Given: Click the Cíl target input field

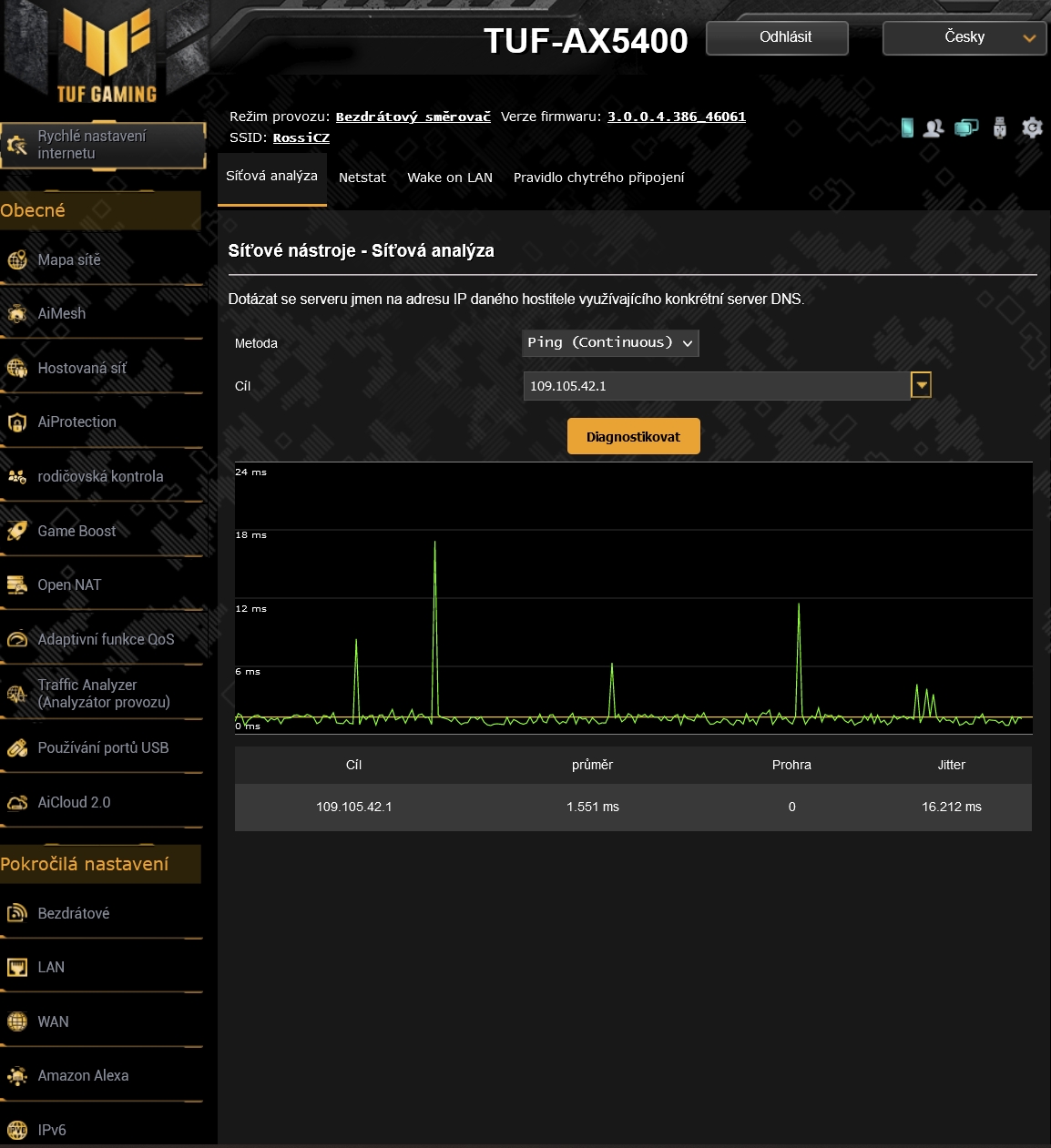Looking at the screenshot, I should [717, 386].
